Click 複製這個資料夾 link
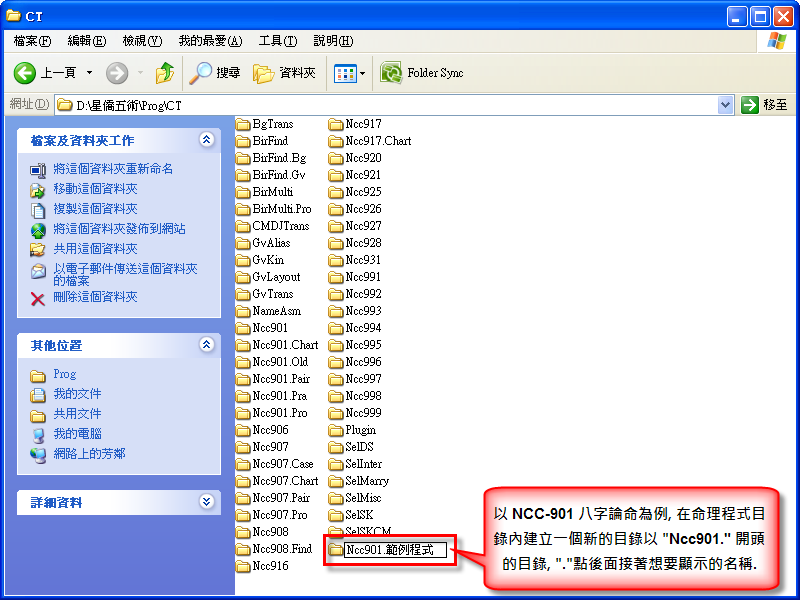This screenshot has width=800, height=600. (x=95, y=209)
